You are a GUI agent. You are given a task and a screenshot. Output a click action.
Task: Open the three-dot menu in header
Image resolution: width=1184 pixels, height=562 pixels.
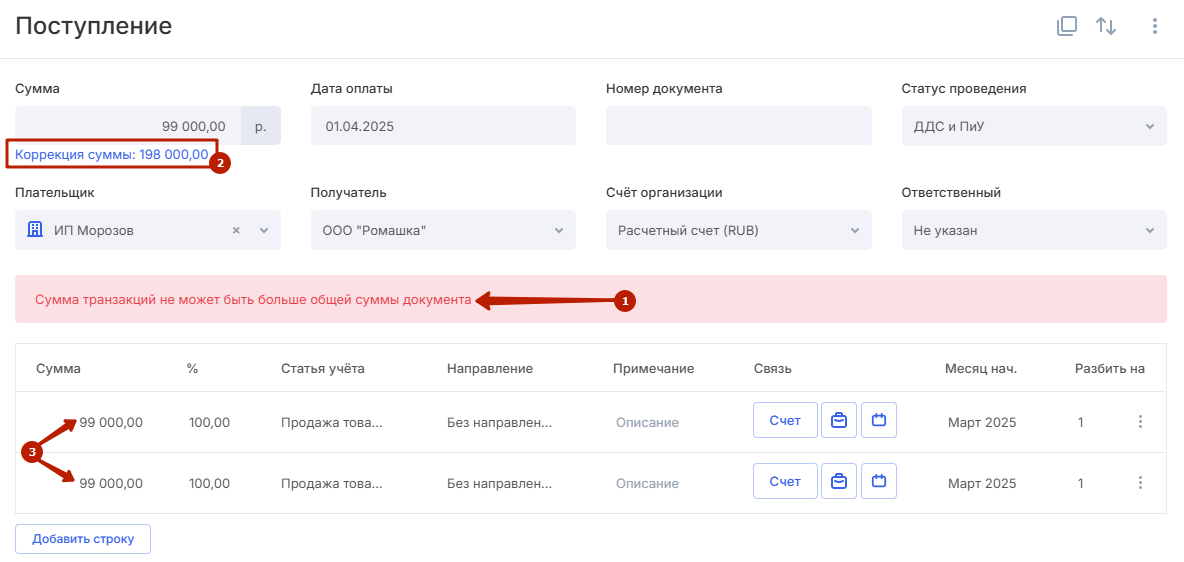1154,26
